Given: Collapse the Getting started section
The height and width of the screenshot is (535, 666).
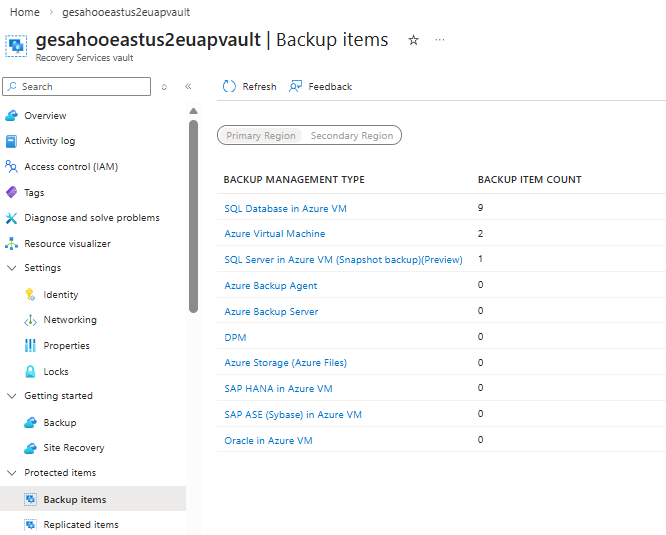Looking at the screenshot, I should pyautogui.click(x=12, y=396).
